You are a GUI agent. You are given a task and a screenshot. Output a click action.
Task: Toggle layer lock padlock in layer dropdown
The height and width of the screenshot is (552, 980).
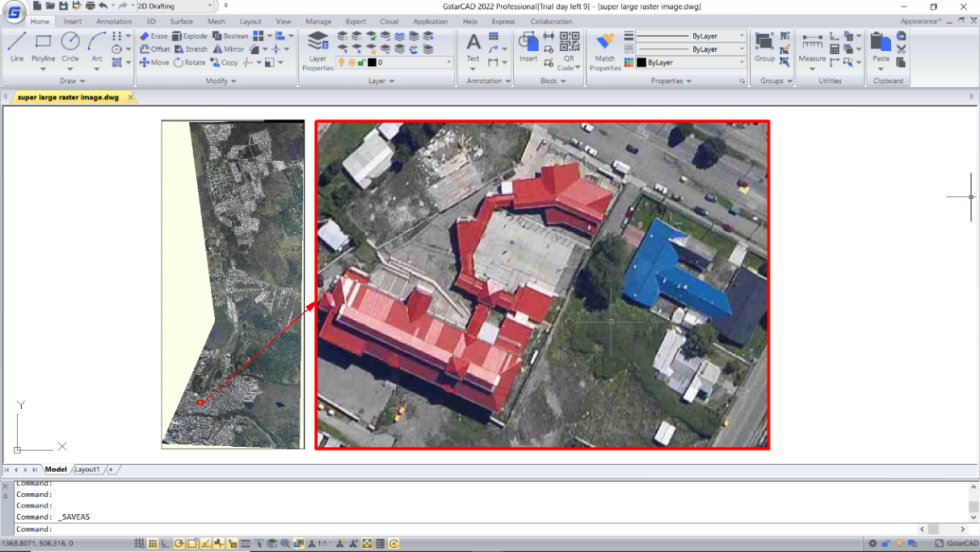coord(361,63)
